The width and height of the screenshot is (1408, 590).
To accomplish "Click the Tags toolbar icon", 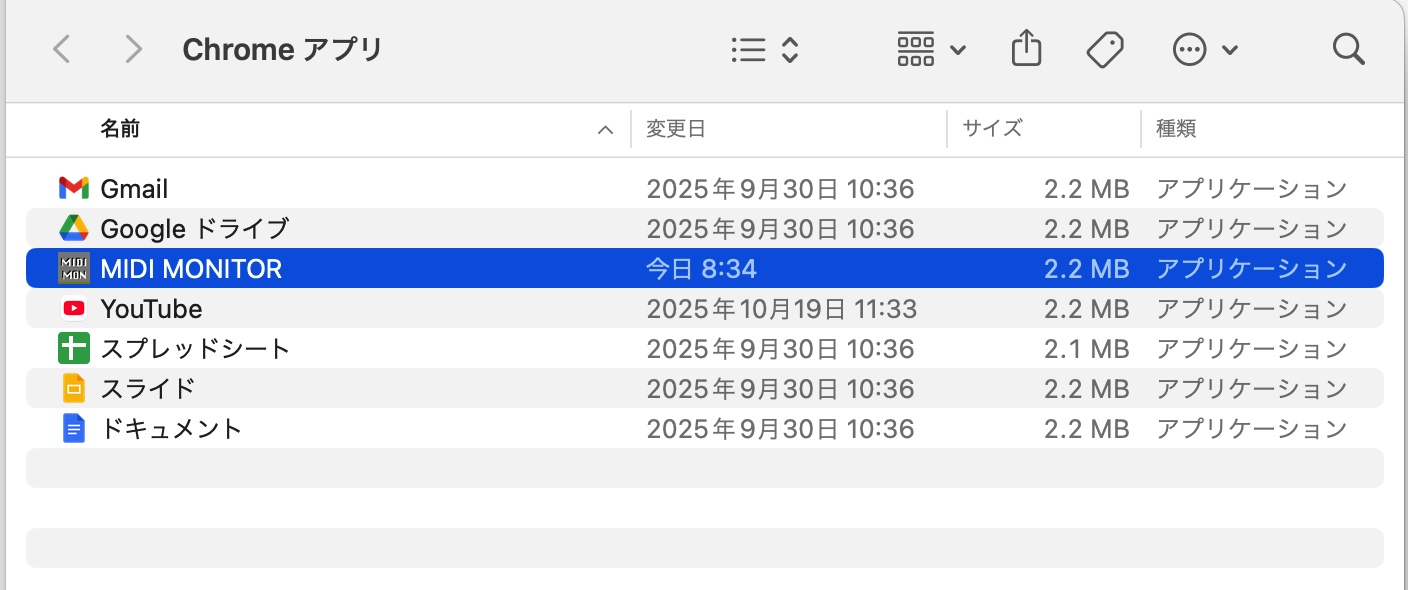I will (1105, 49).
